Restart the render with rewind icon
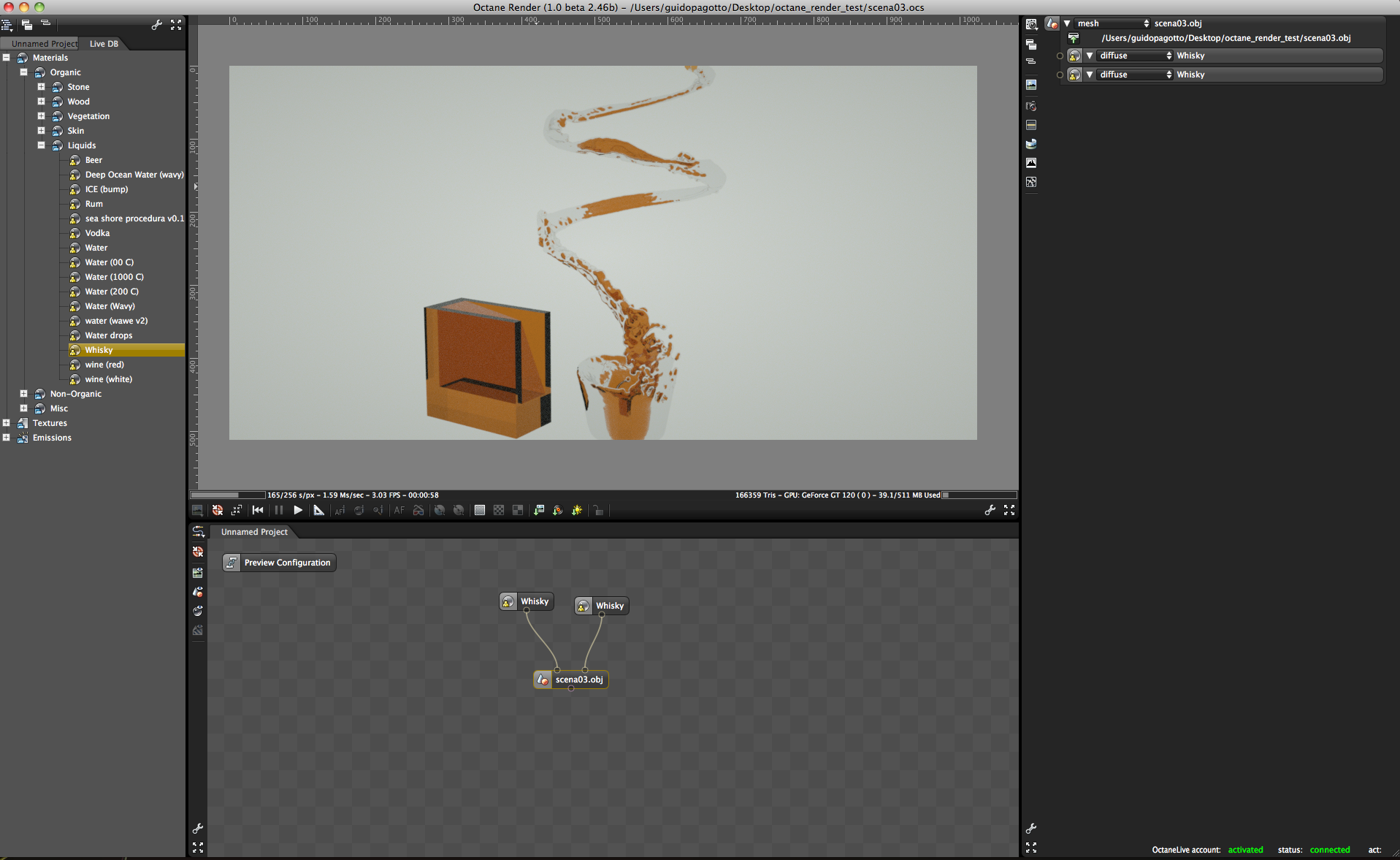 pos(258,511)
